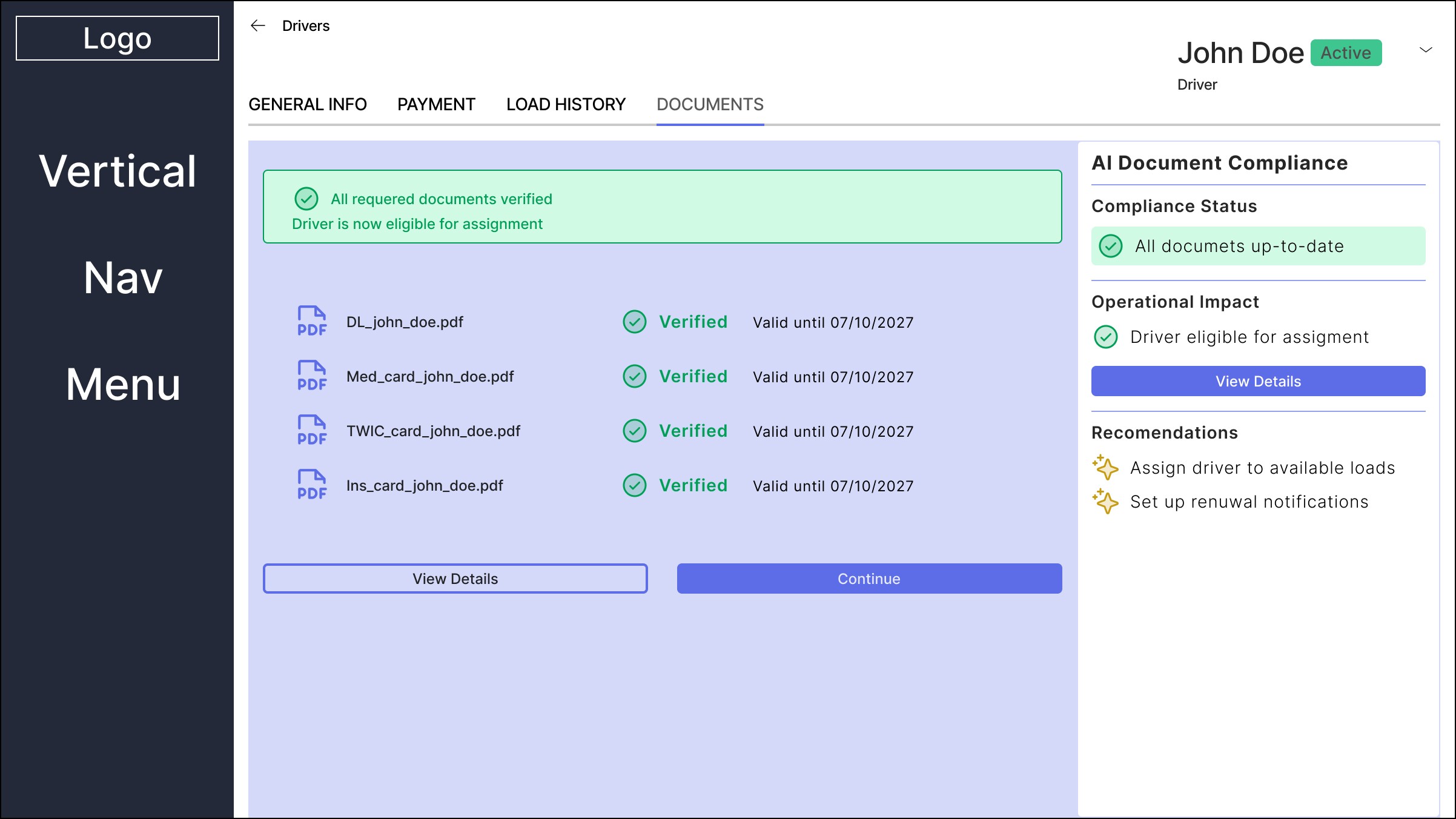
Task: Click View Details in AI Compliance panel
Action: click(x=1258, y=381)
